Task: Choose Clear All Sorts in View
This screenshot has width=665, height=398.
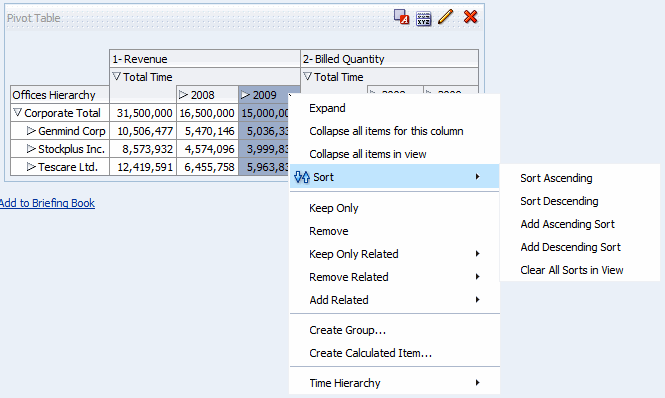Action: (580, 270)
